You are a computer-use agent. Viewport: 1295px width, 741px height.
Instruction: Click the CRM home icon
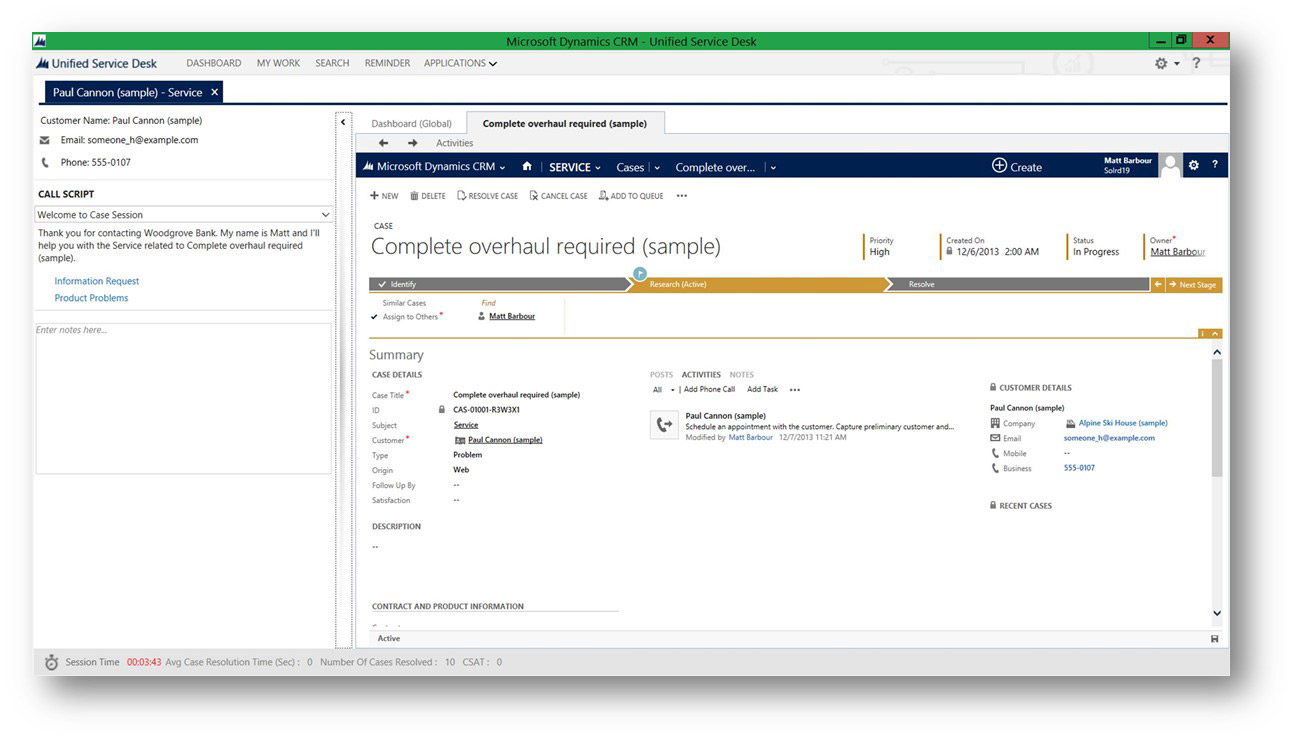click(527, 167)
